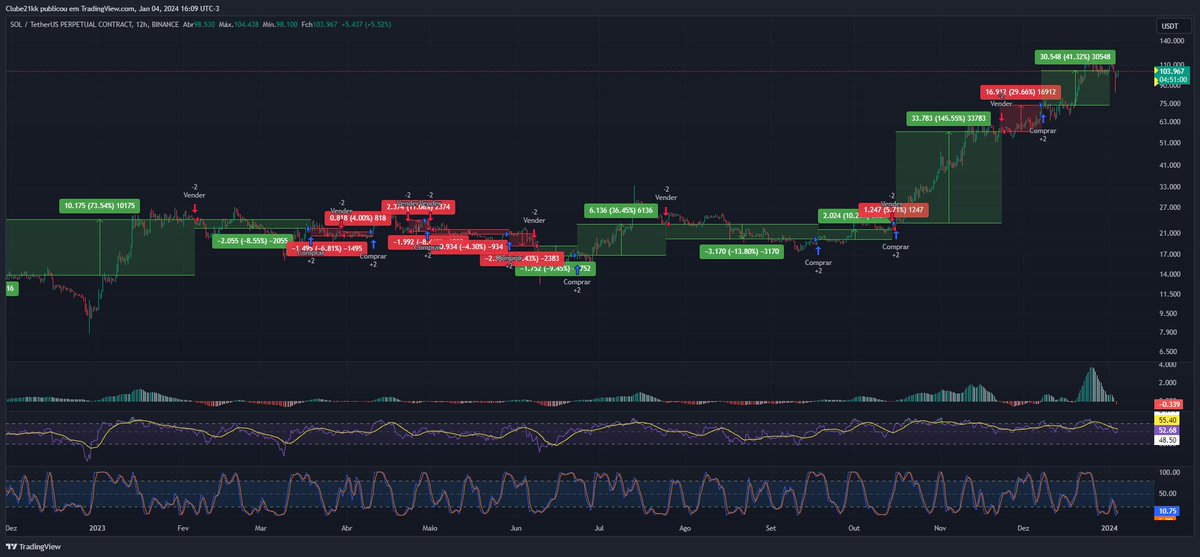Click the 1.247 (5.71%) 1247 red label

point(894,210)
